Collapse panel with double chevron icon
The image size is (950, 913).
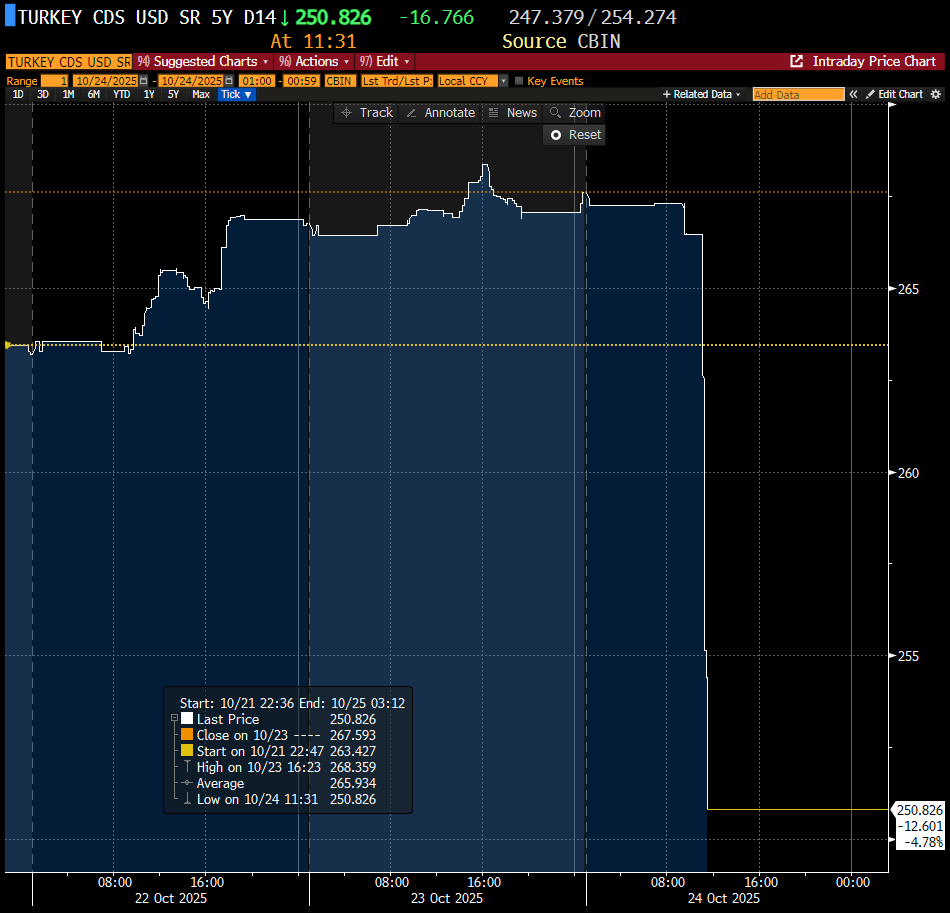pos(854,94)
